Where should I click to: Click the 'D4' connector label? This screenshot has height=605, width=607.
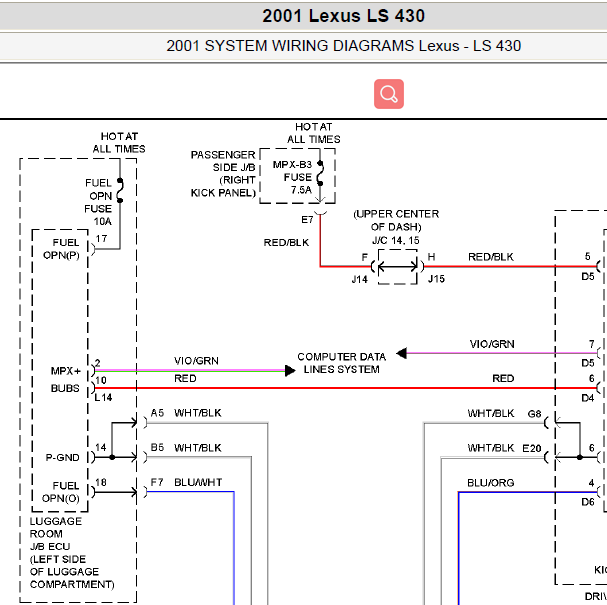coord(588,398)
